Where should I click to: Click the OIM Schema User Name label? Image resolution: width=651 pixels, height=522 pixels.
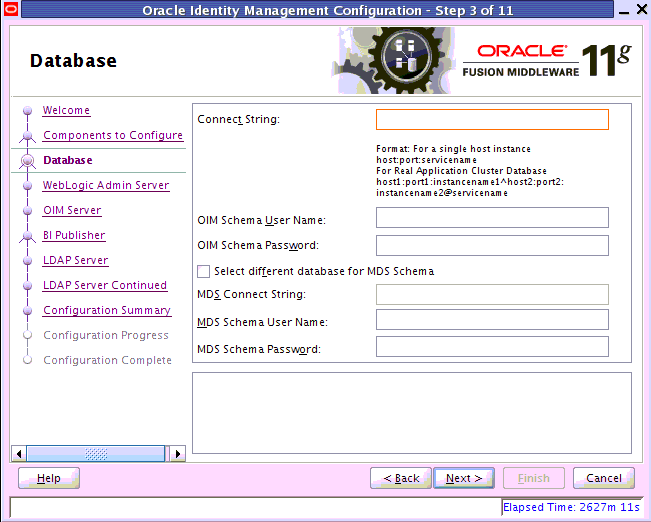point(262,220)
